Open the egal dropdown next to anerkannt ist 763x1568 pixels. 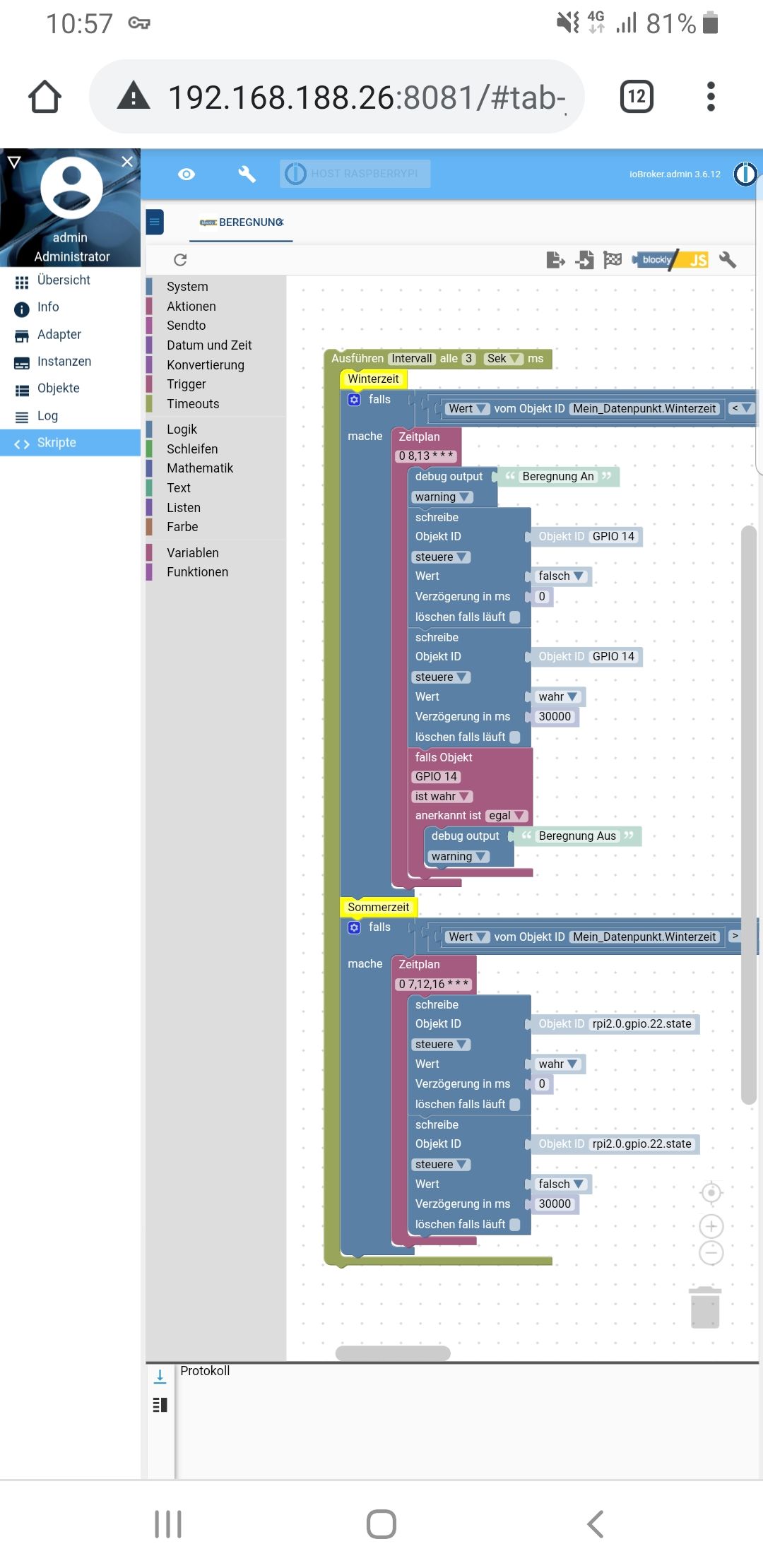(507, 816)
